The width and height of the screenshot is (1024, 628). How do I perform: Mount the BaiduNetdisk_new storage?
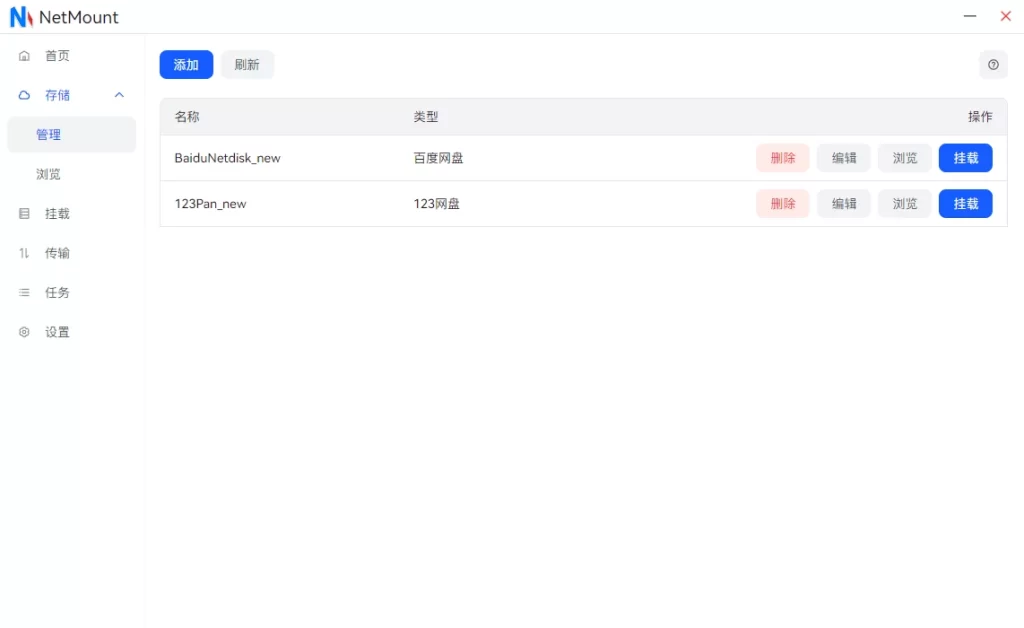[x=965, y=158]
